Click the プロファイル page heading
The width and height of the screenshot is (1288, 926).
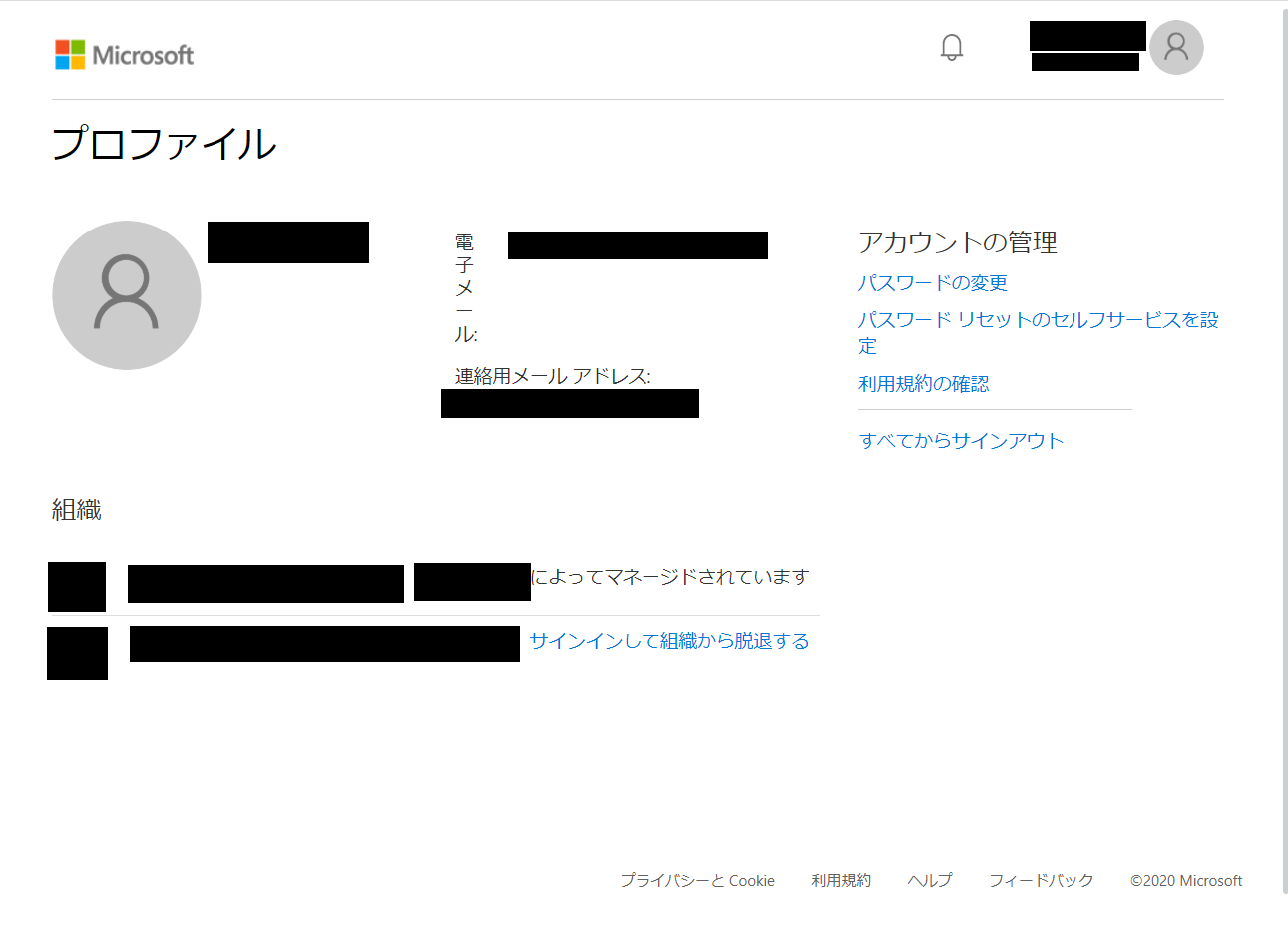[165, 144]
